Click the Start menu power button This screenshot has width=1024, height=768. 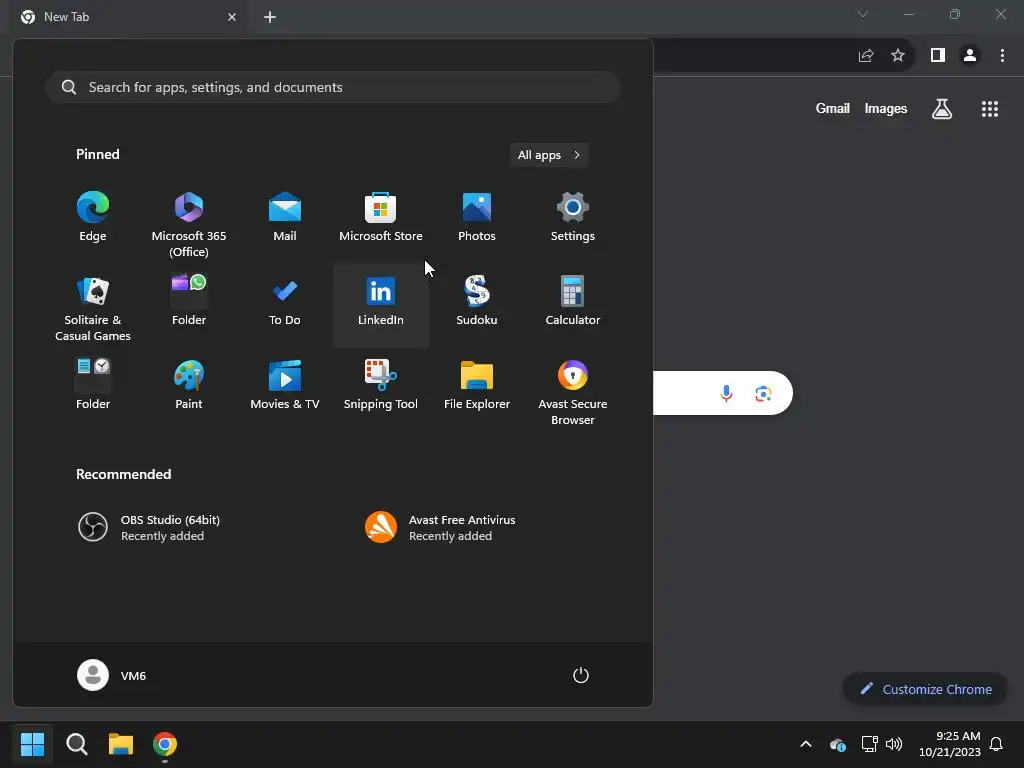[x=581, y=675]
